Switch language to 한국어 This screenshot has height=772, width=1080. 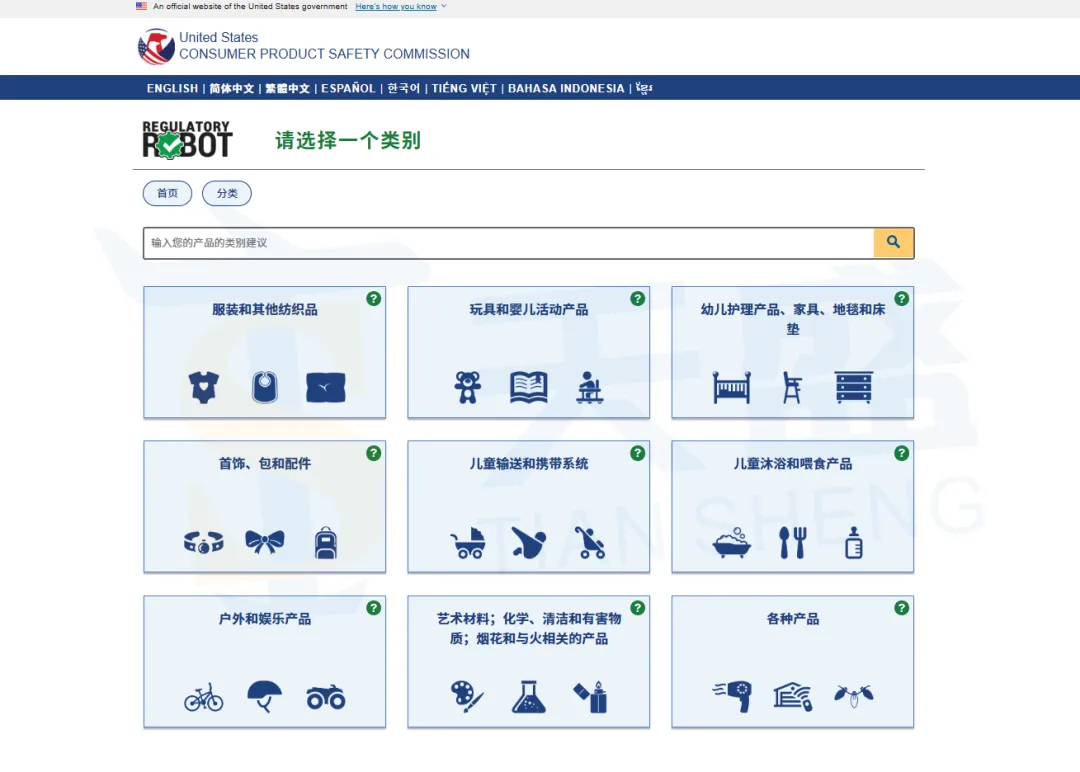click(x=403, y=88)
